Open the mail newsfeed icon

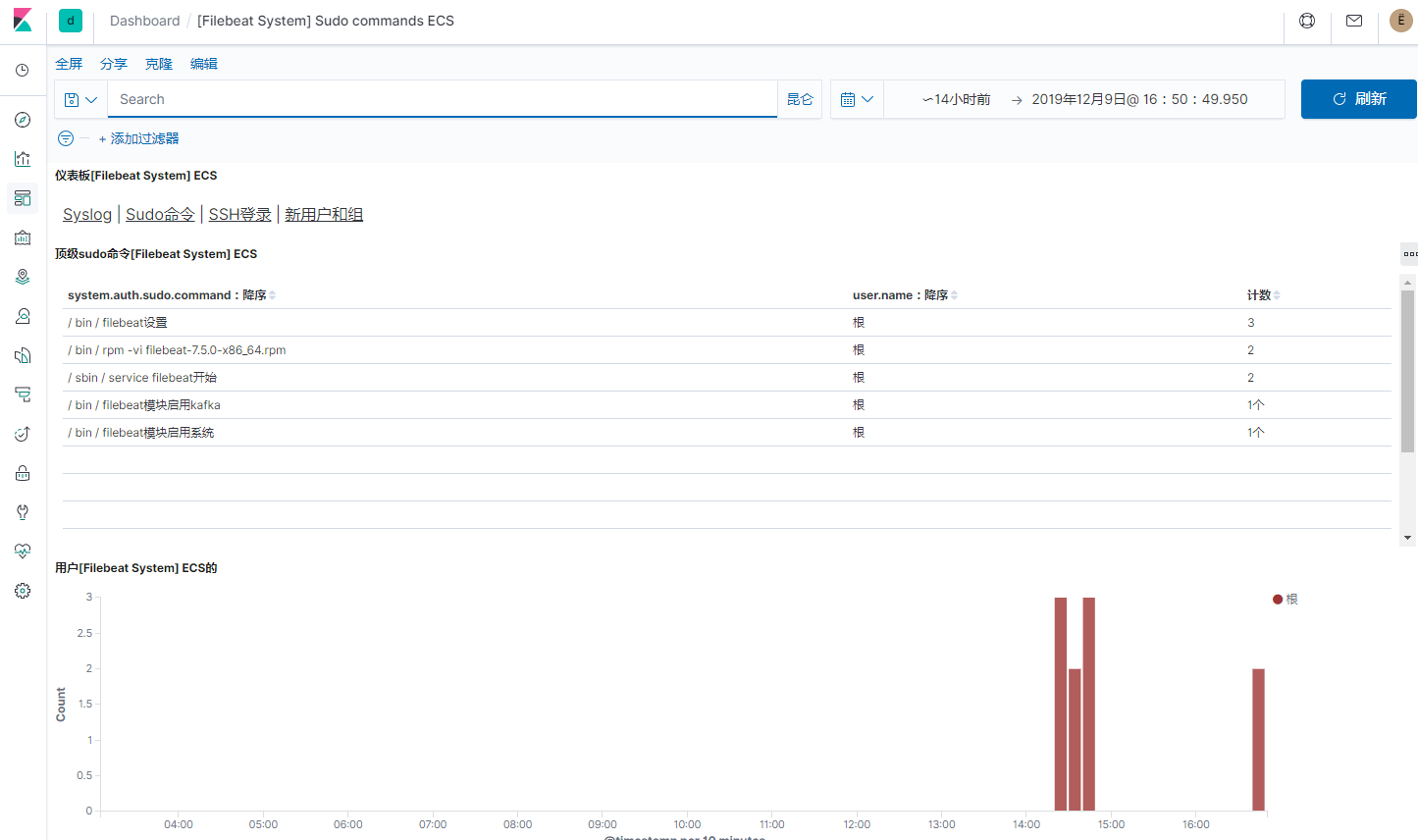coord(1354,21)
